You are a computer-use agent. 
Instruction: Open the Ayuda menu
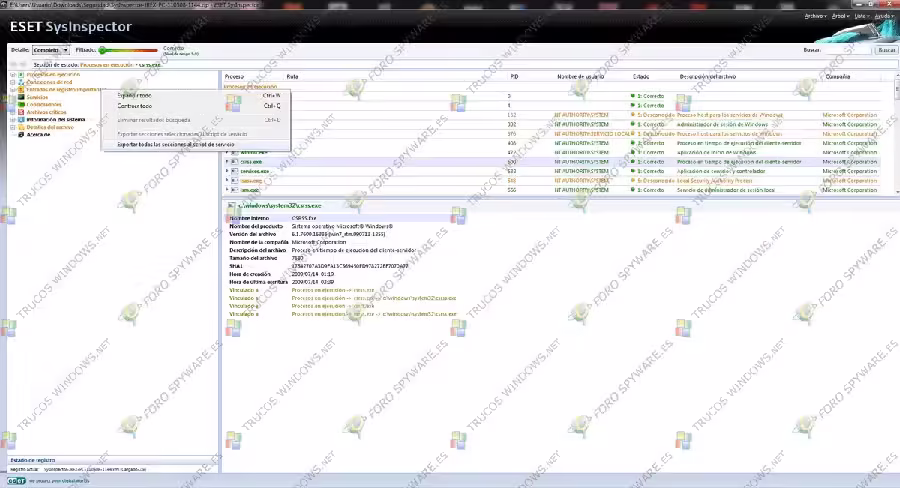(884, 16)
